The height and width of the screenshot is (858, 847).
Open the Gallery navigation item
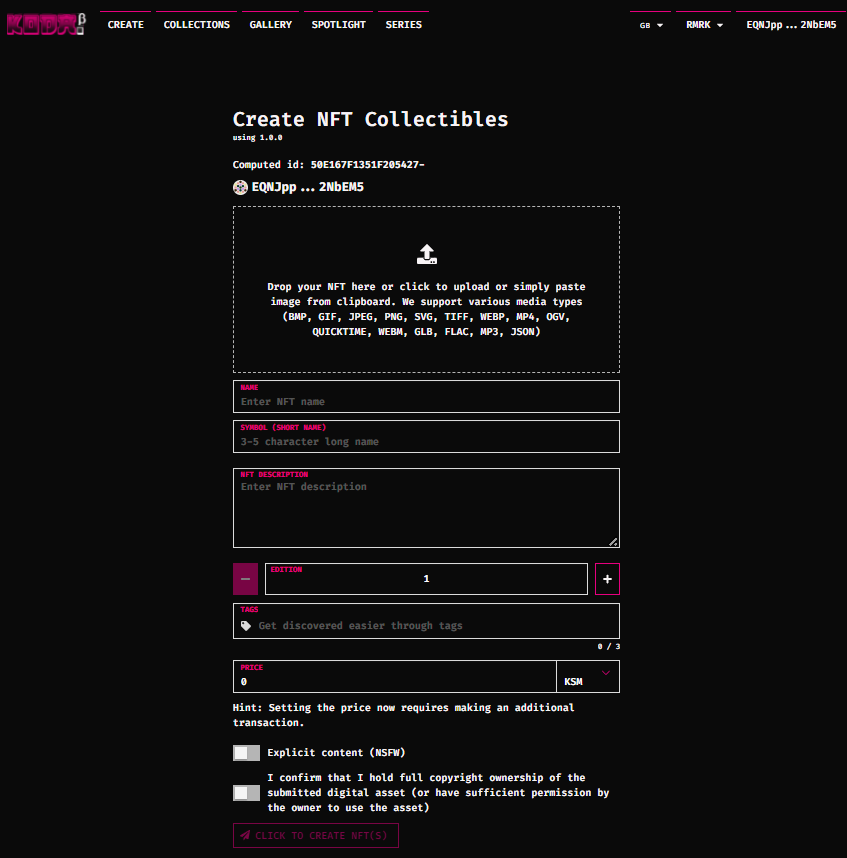pos(270,24)
